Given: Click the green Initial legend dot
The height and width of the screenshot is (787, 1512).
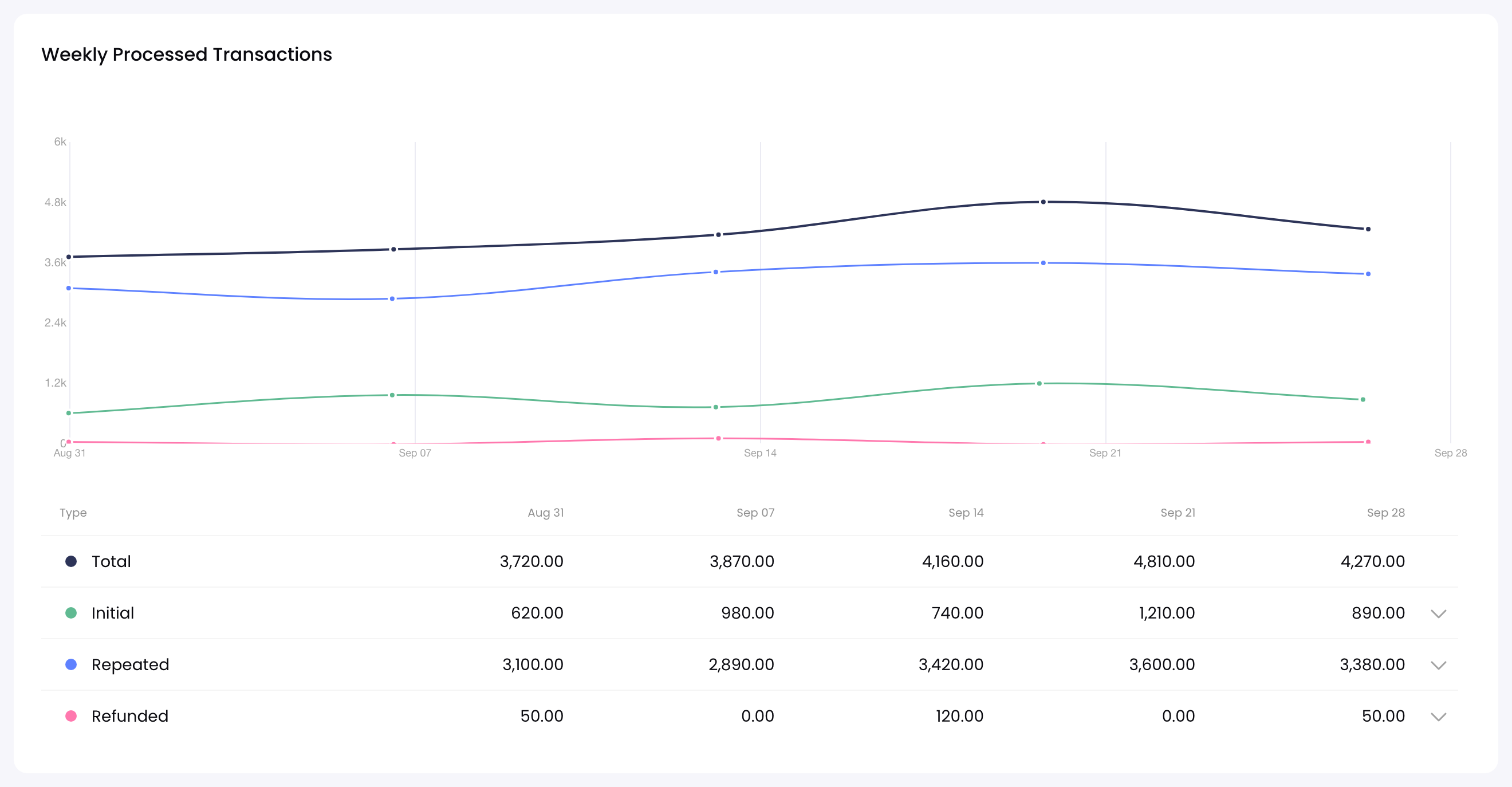Looking at the screenshot, I should pos(71,613).
